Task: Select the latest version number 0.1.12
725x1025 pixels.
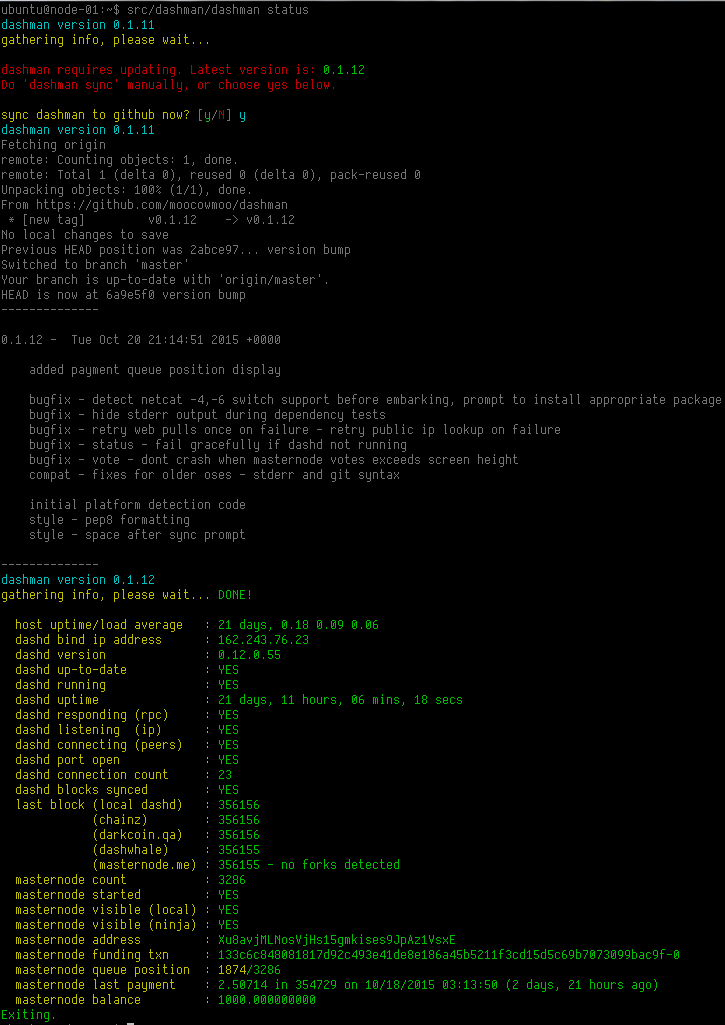Action: click(x=344, y=70)
